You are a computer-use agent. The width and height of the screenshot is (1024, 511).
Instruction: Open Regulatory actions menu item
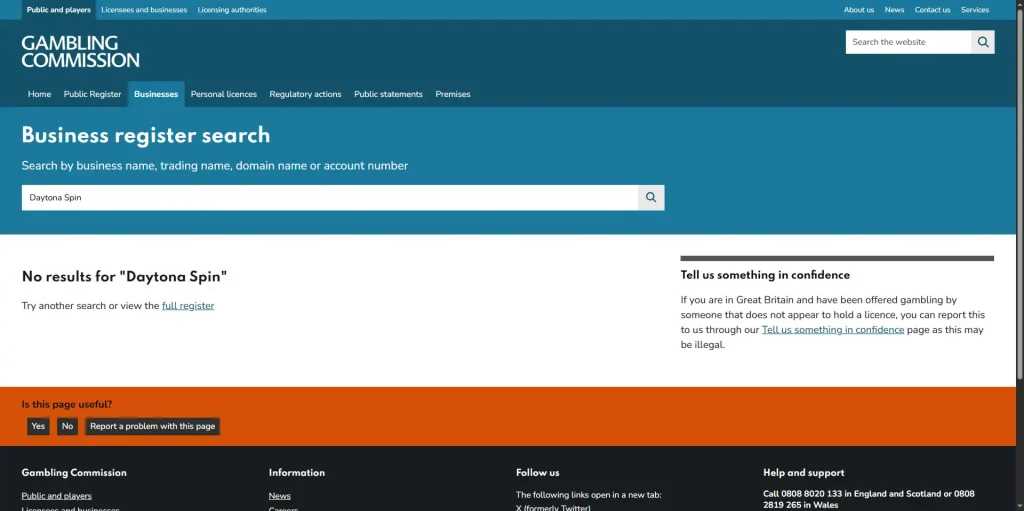(x=305, y=94)
